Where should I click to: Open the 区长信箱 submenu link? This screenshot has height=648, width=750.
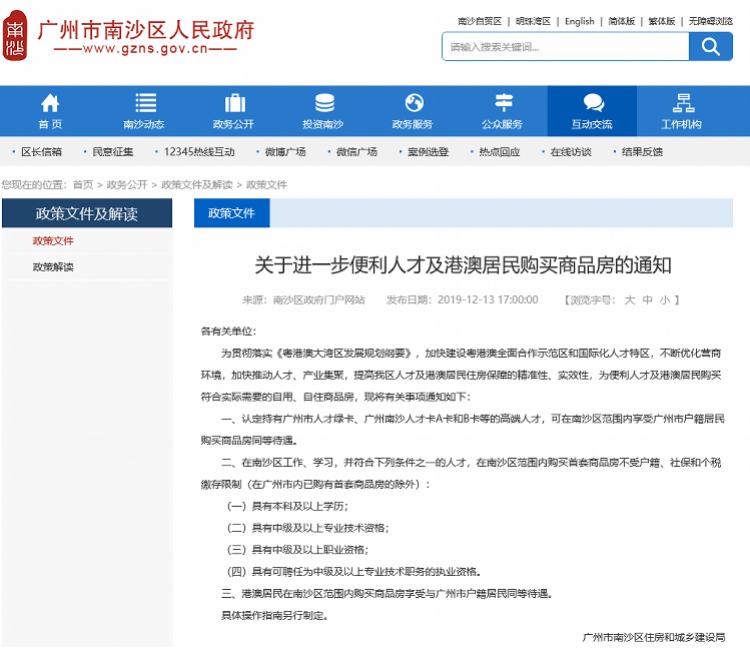pyautogui.click(x=41, y=152)
